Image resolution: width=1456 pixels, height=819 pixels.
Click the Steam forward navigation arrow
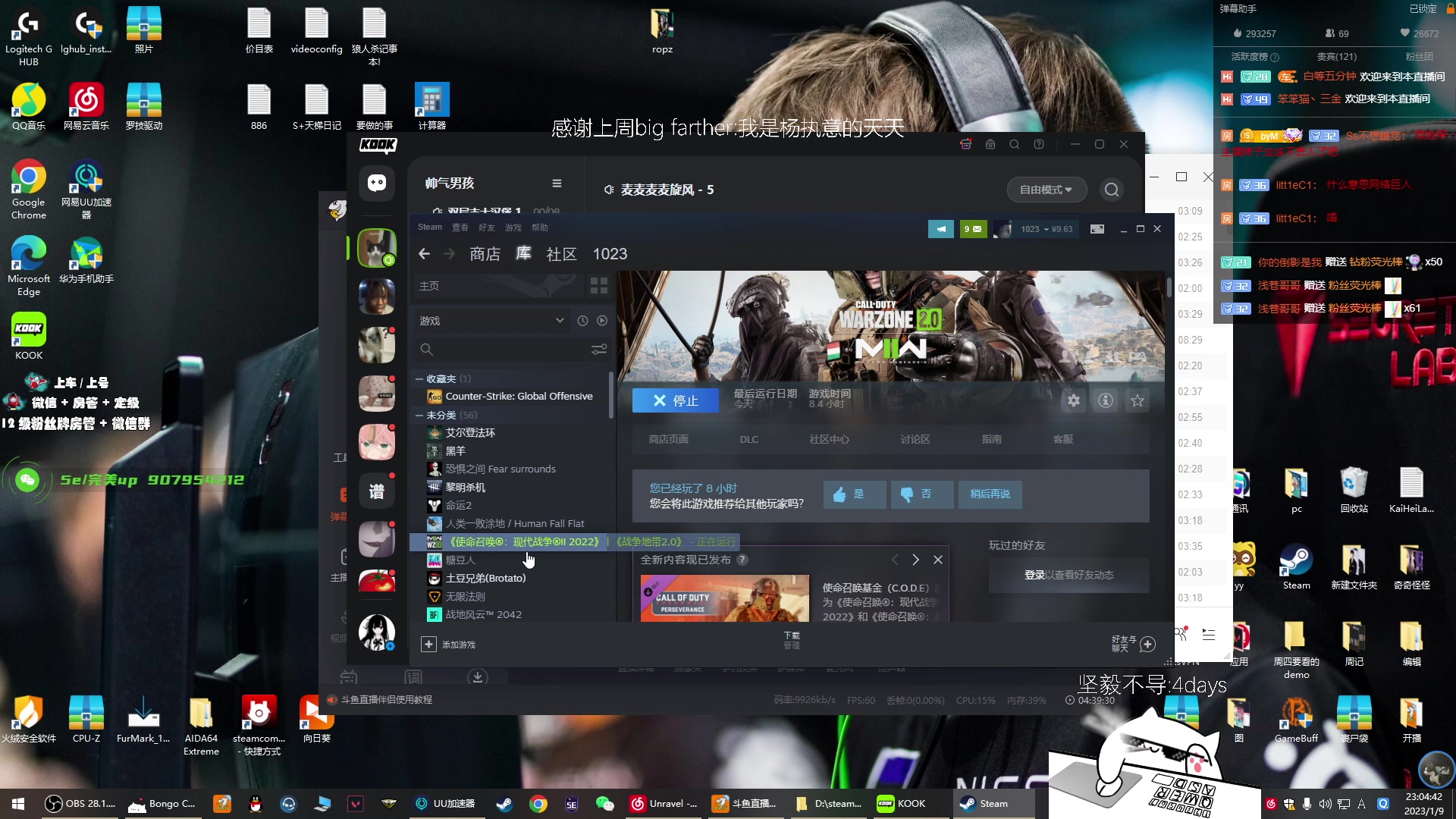pyautogui.click(x=449, y=254)
